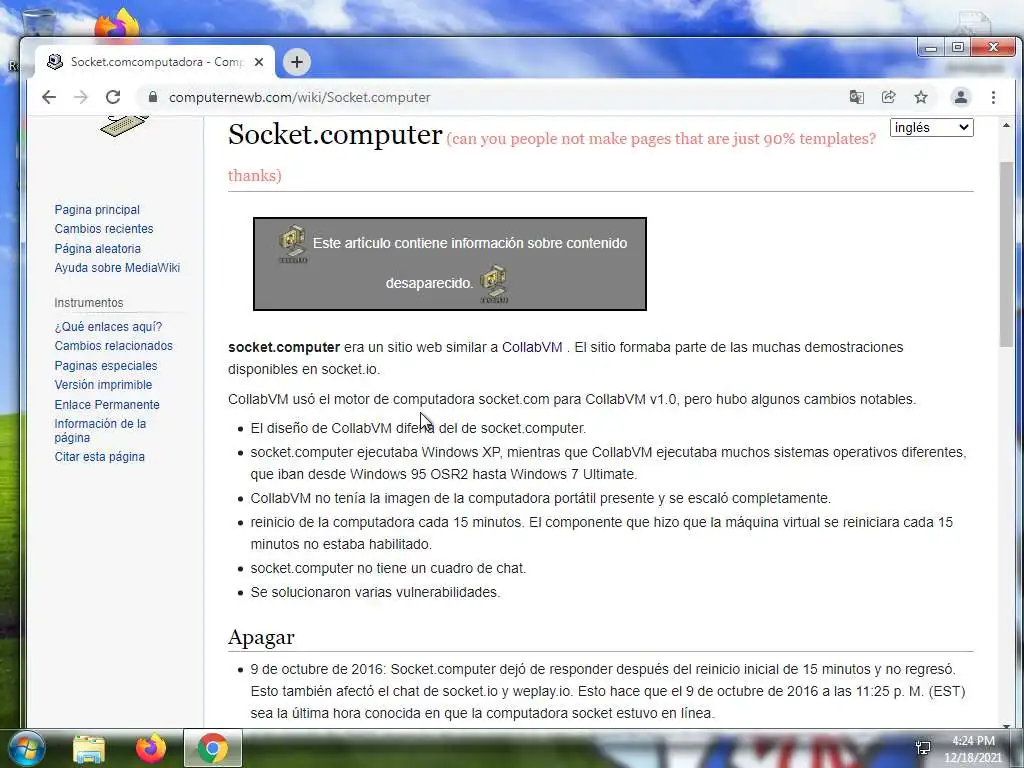Viewport: 1024px width, 768px height.
Task: Open the Chrome three-dot menu
Action: (x=993, y=97)
